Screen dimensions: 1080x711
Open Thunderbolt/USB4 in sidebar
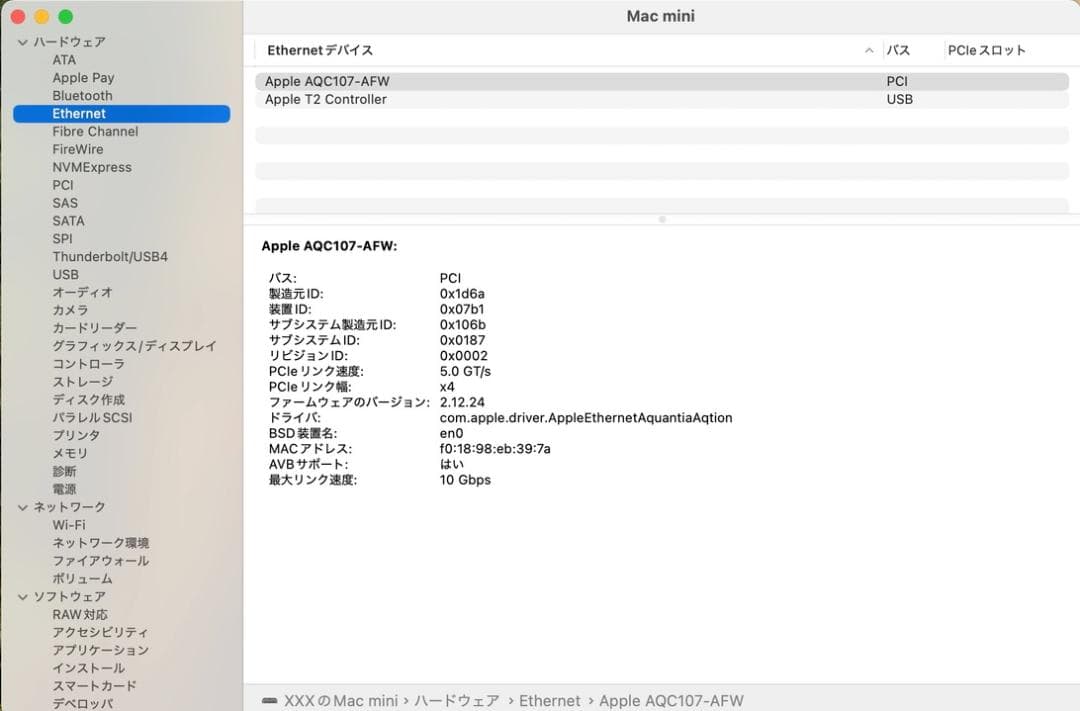coord(110,257)
